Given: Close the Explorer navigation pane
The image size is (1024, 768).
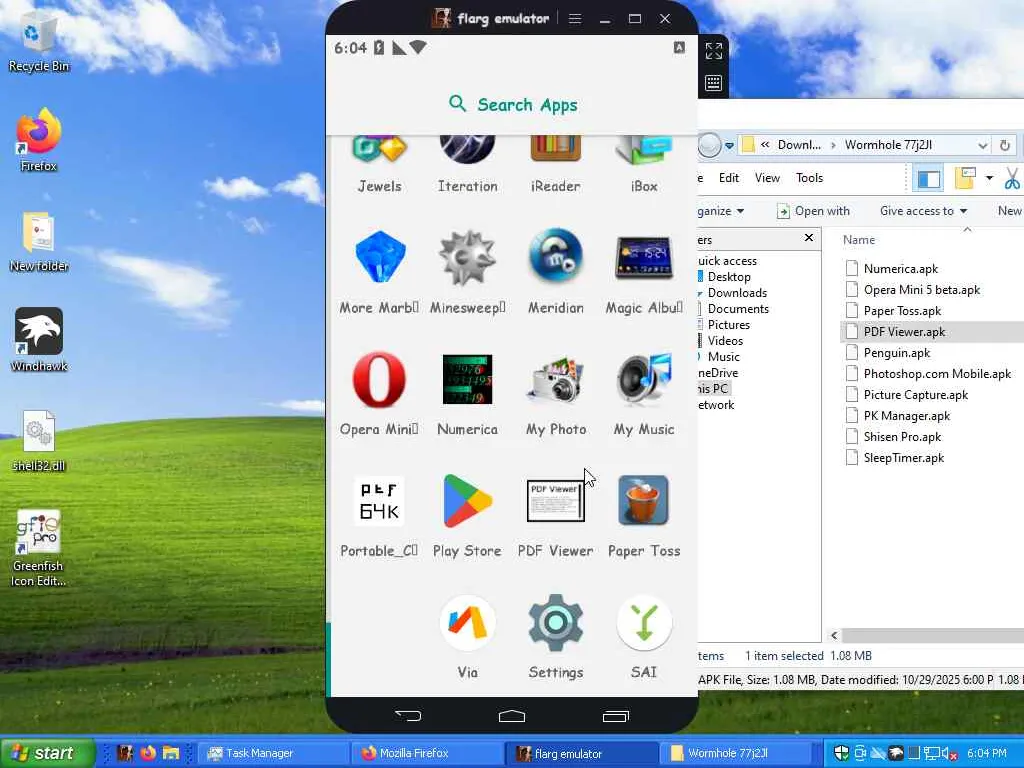Looking at the screenshot, I should (808, 238).
